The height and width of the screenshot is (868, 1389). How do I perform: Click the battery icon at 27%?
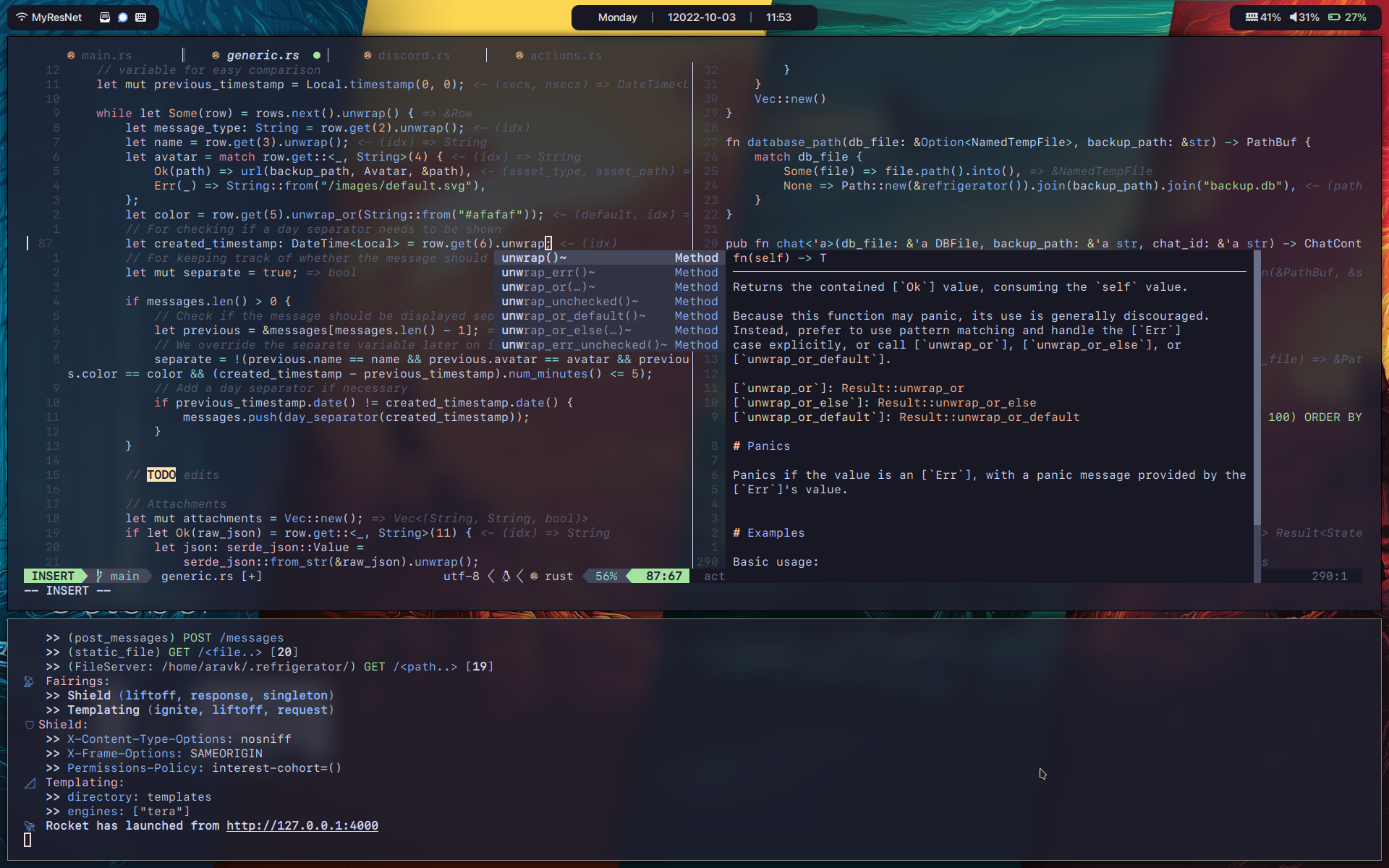1334,17
